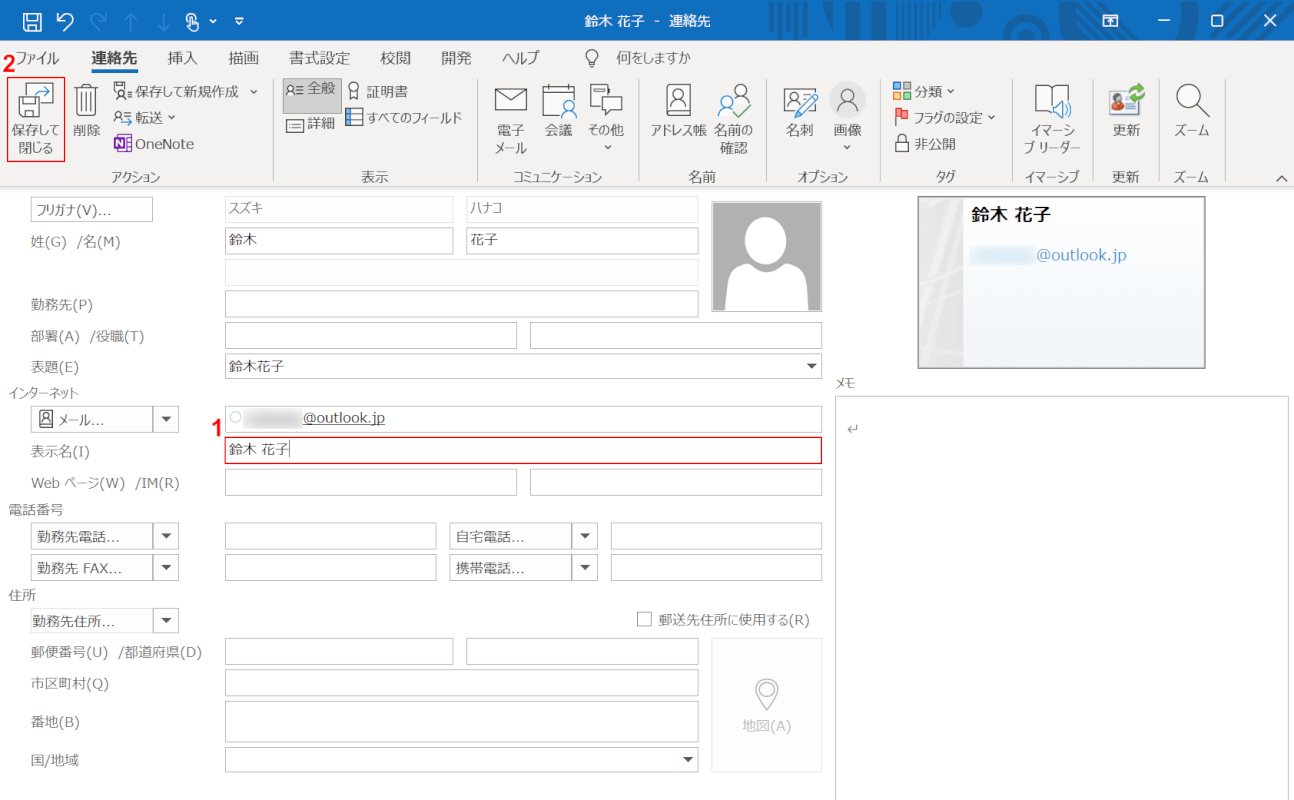Open the Help (ヘルプ) tab
The image size is (1294, 800).
520,58
